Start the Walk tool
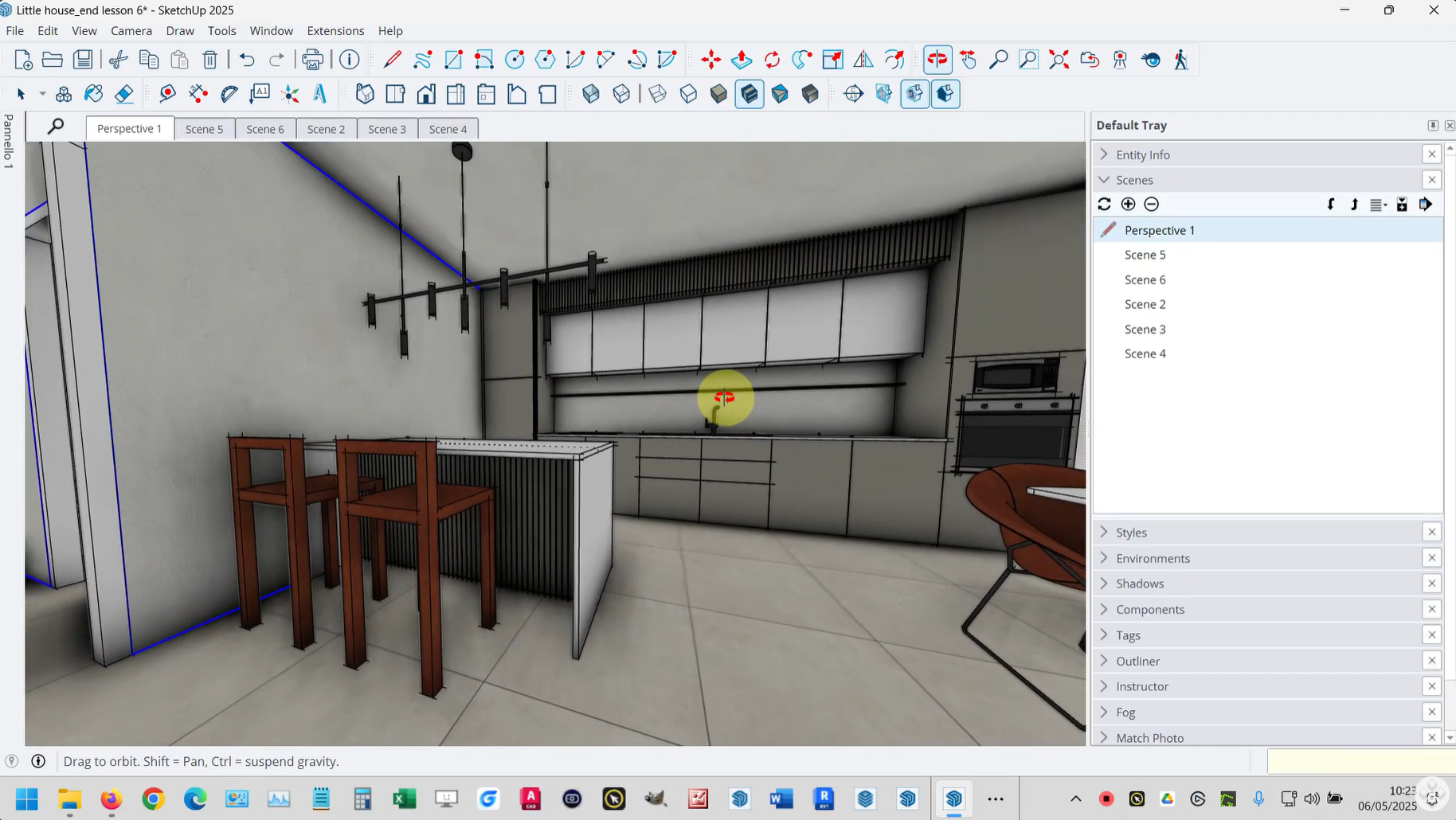This screenshot has width=1456, height=820. (x=1181, y=60)
